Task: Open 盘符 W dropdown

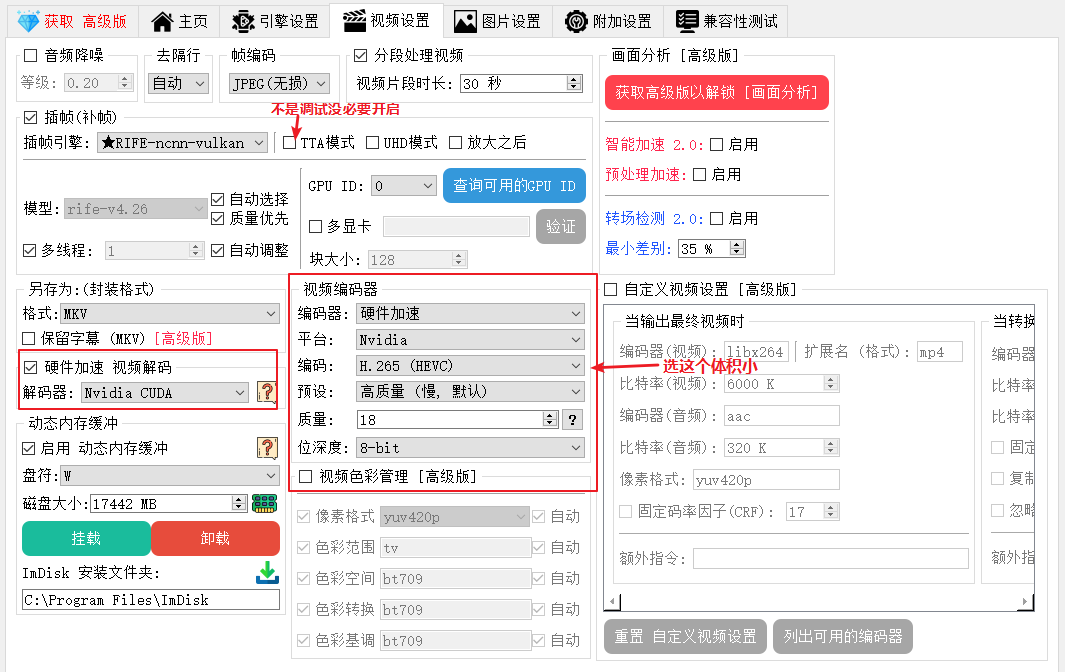Action: click(x=170, y=476)
